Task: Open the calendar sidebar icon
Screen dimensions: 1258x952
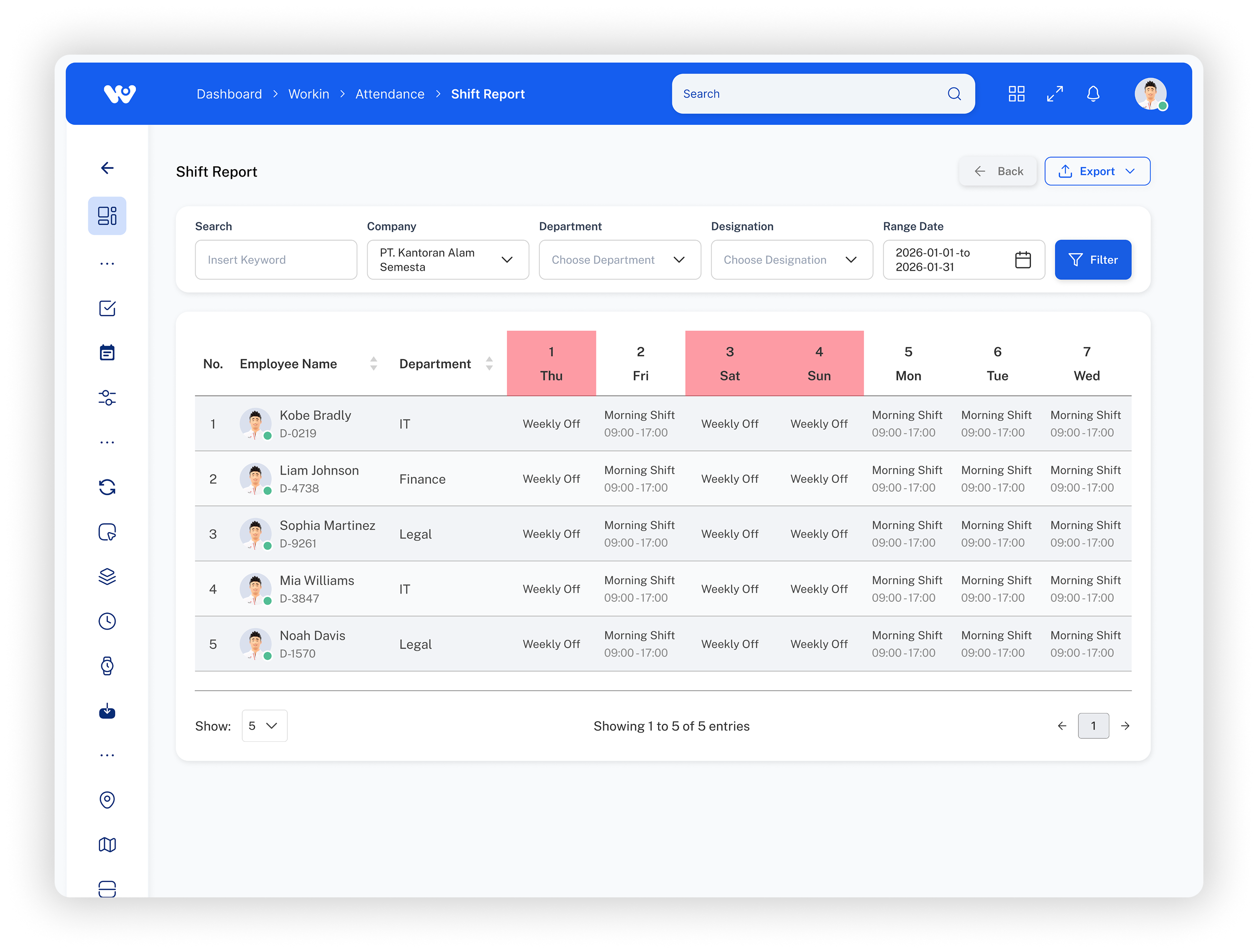Action: click(x=107, y=353)
